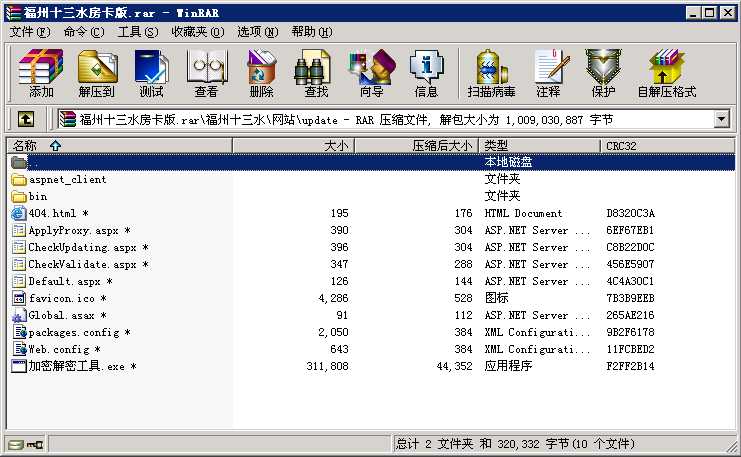
Task: Sort by CRC32 column header
Action: pyautogui.click(x=667, y=146)
